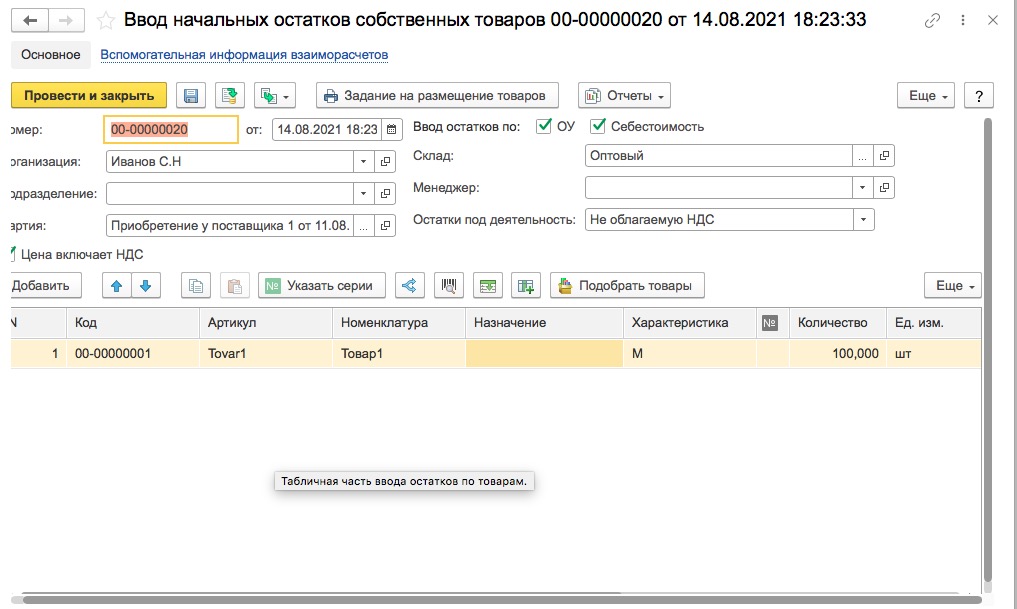This screenshot has height=609, width=1017.
Task: Click the Номер input field
Action: [171, 130]
